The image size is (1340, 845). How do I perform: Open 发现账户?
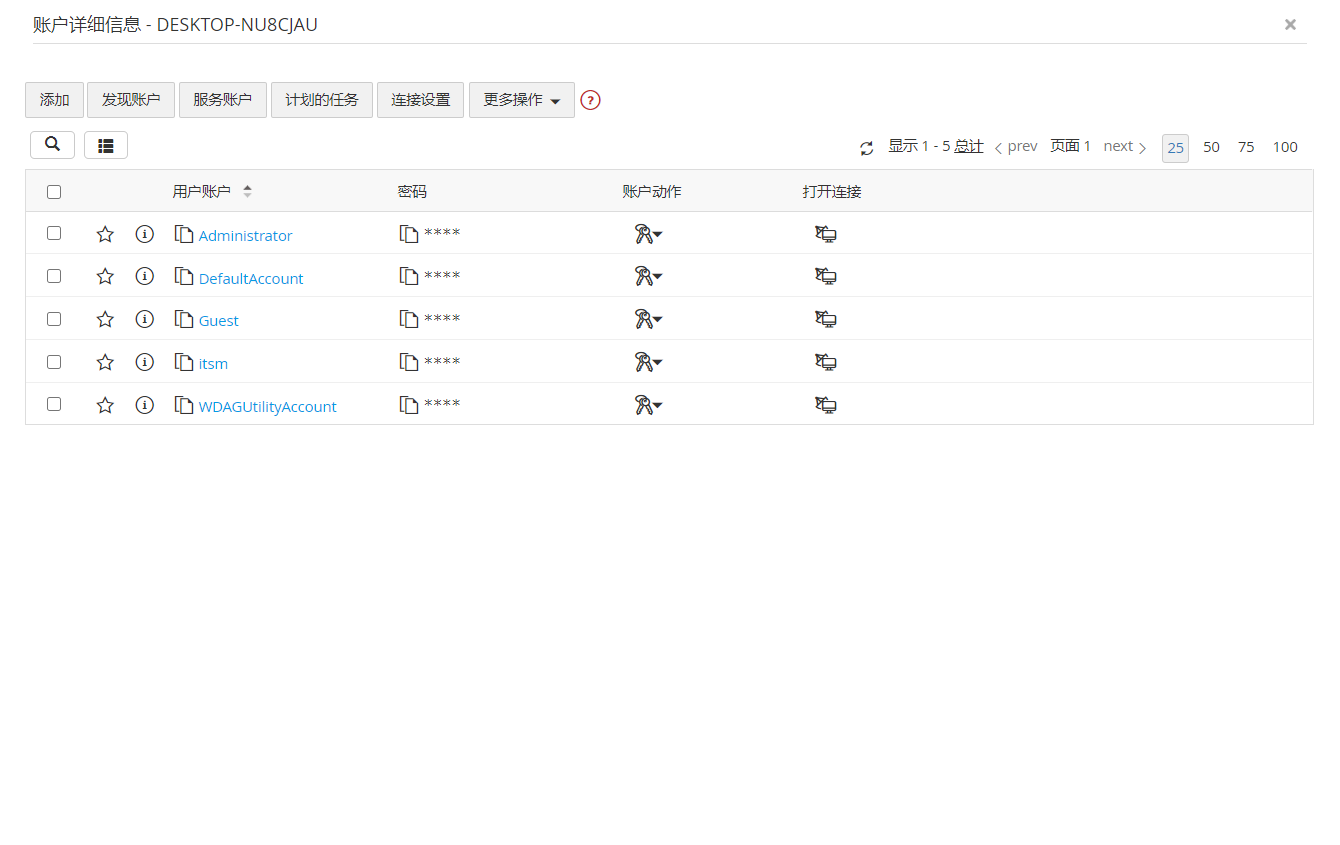[x=131, y=100]
